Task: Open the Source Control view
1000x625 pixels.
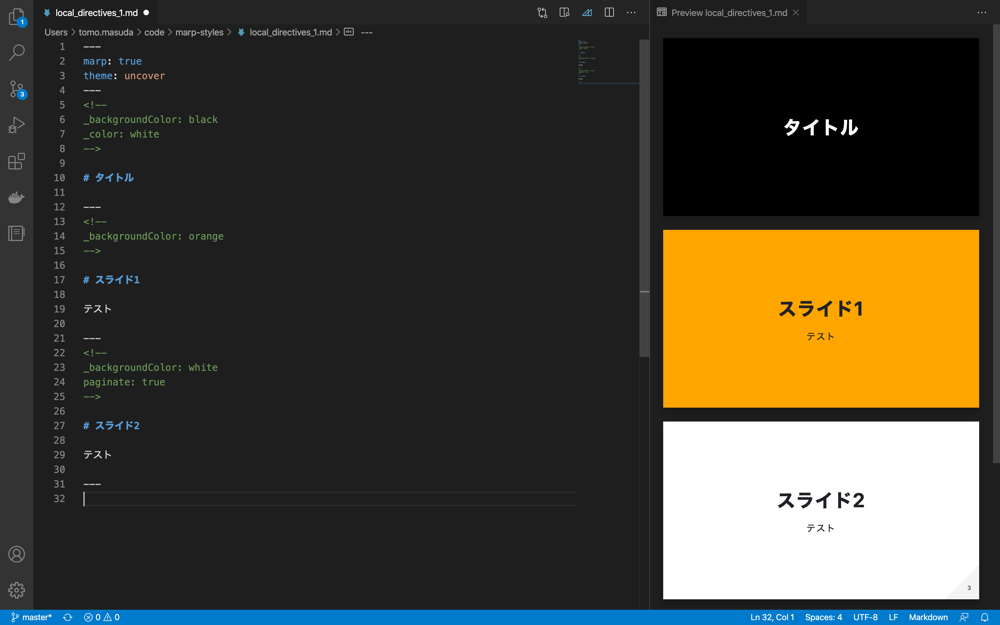Action: pos(16,90)
